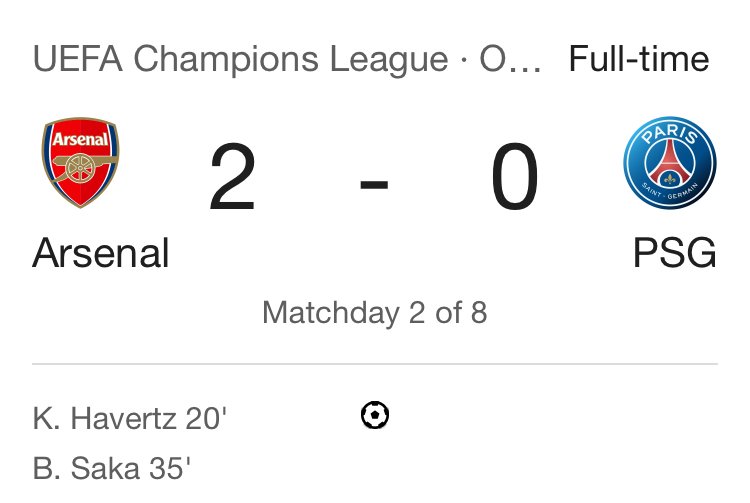Click the truncated "O…" header text
The height and width of the screenshot is (503, 750).
(510, 59)
